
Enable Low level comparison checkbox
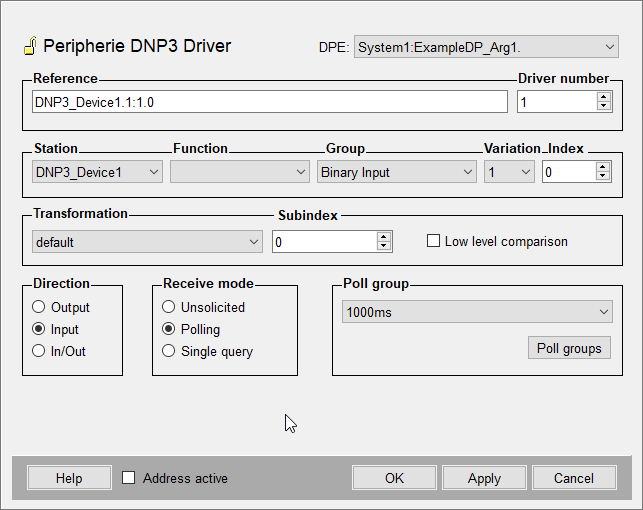[x=433, y=241]
